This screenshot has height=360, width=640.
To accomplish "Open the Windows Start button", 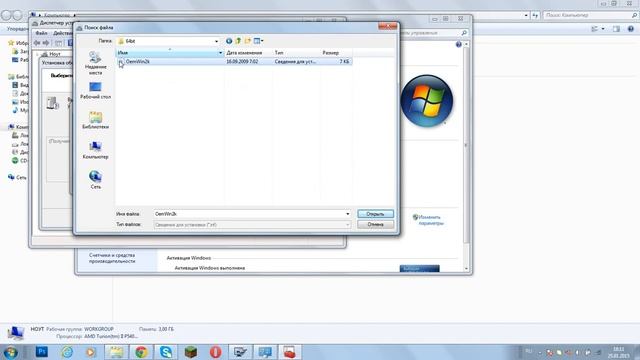I will (x=10, y=352).
